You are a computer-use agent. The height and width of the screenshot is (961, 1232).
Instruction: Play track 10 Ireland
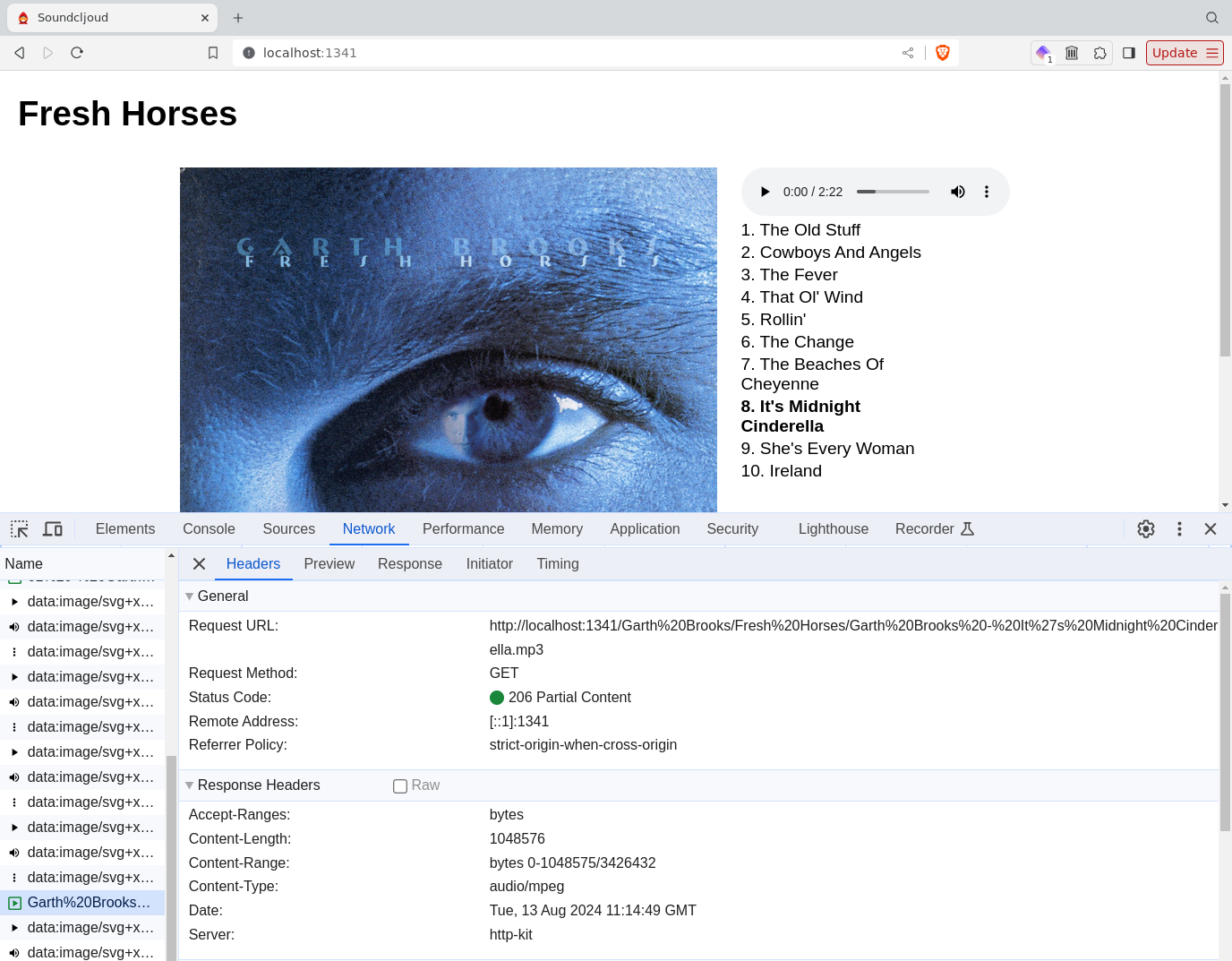[781, 471]
